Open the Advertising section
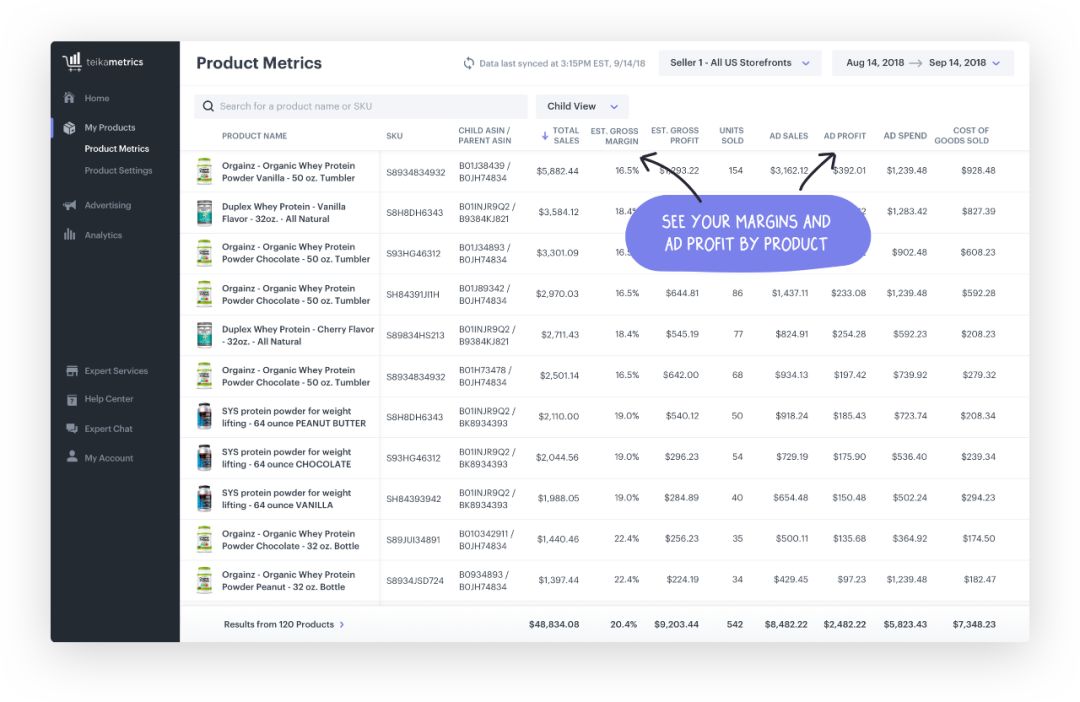This screenshot has width=1080, height=702. click(x=107, y=205)
